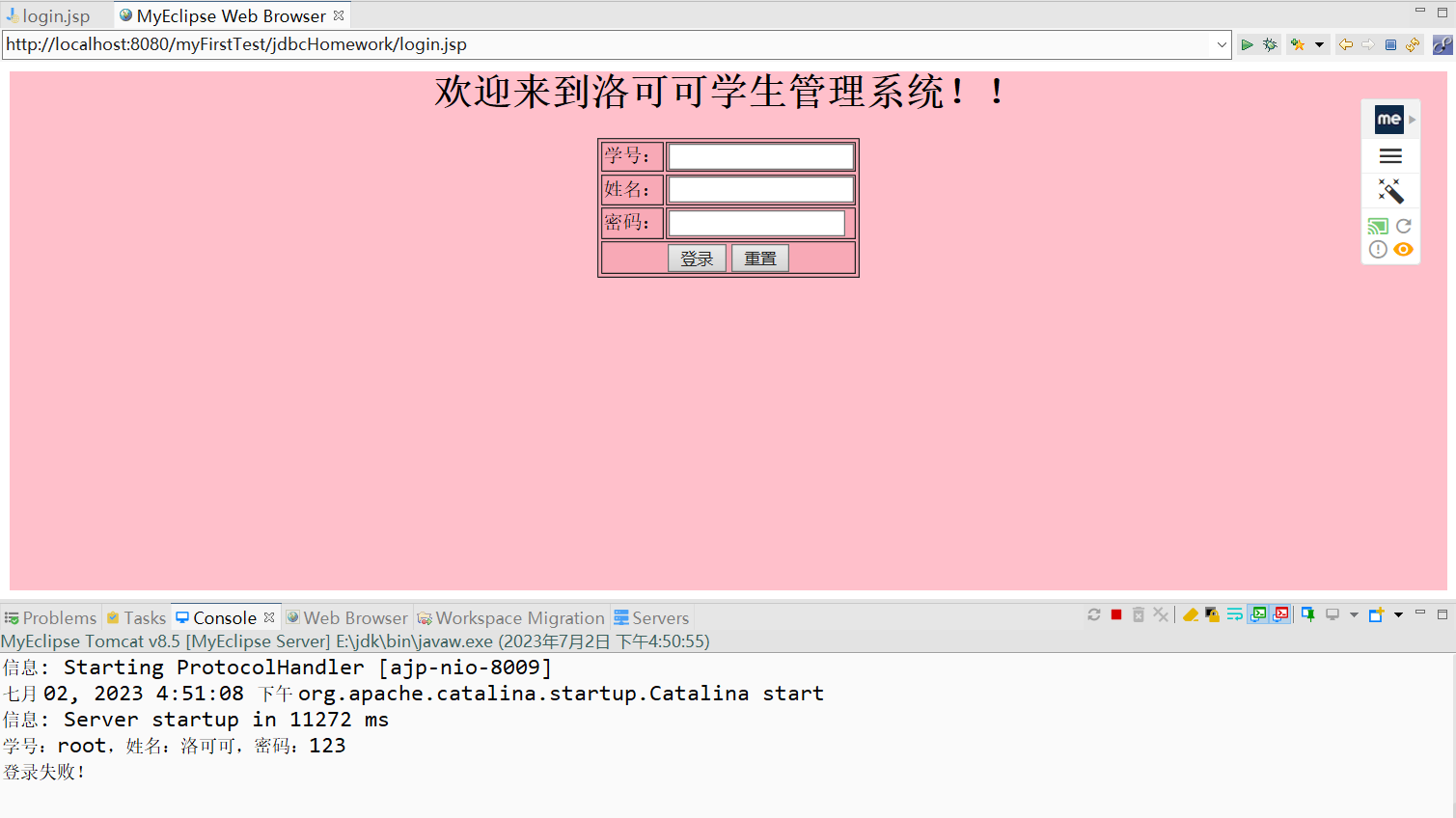This screenshot has height=818, width=1456.
Task: Click the link chain icon at toolbar end
Action: (1442, 44)
